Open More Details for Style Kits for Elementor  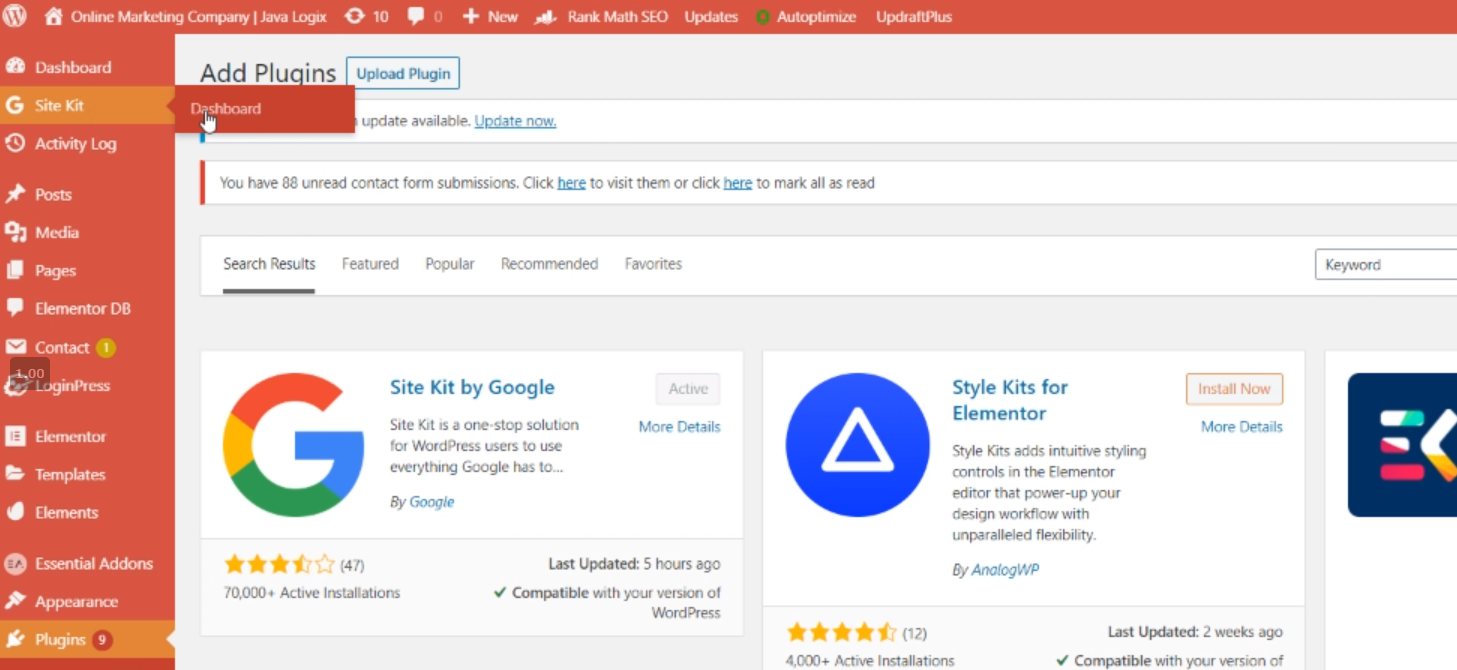(x=1241, y=427)
